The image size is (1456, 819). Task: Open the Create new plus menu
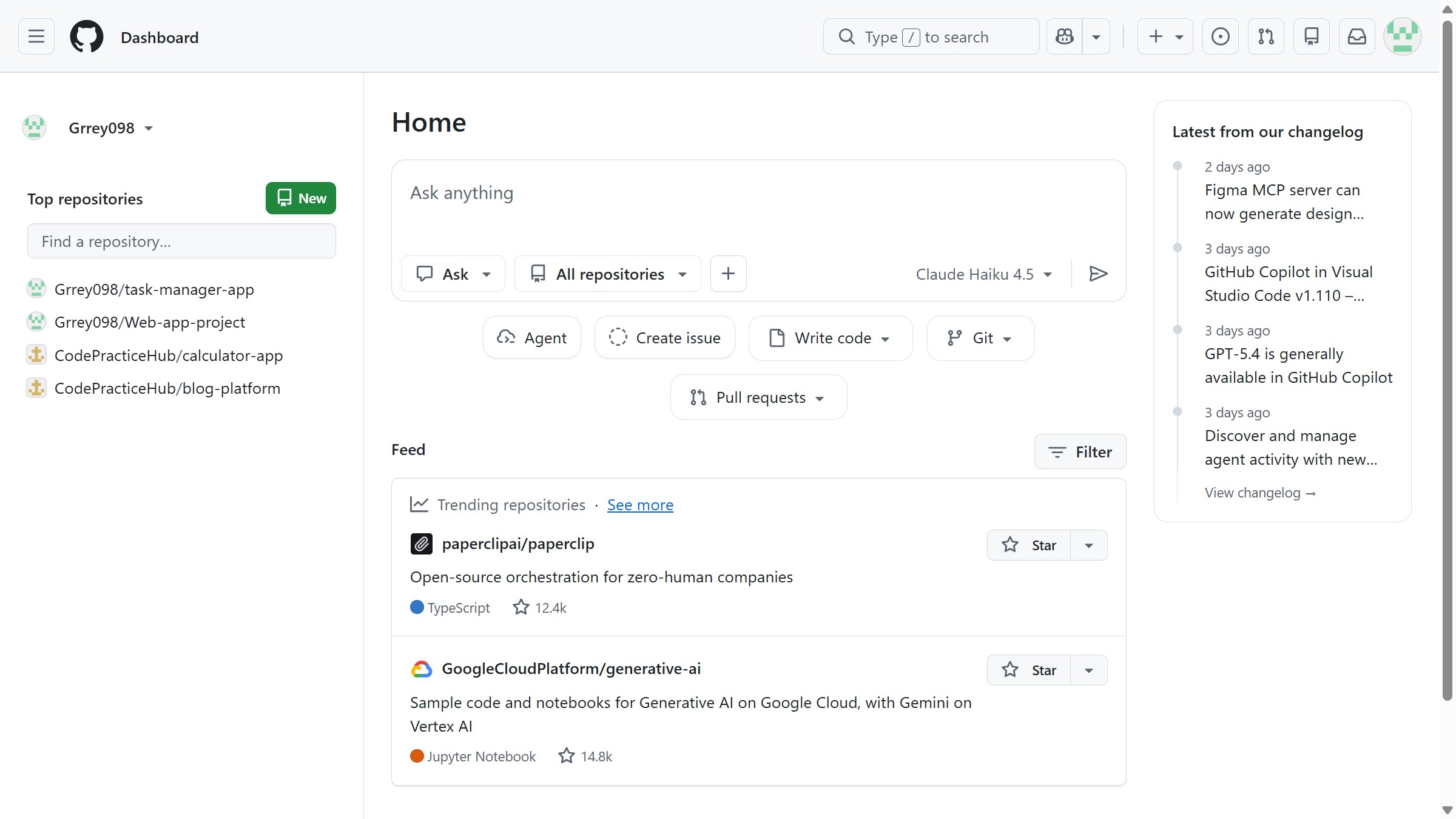[x=1165, y=36]
